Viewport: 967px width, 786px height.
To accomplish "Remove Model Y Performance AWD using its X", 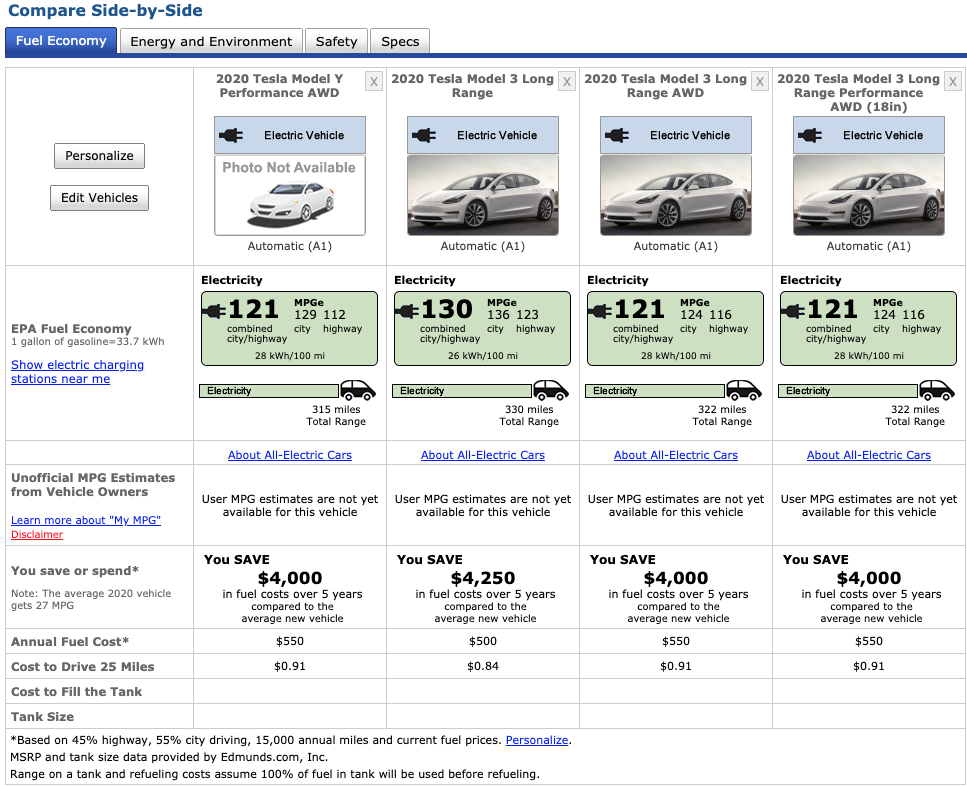I will 374,81.
